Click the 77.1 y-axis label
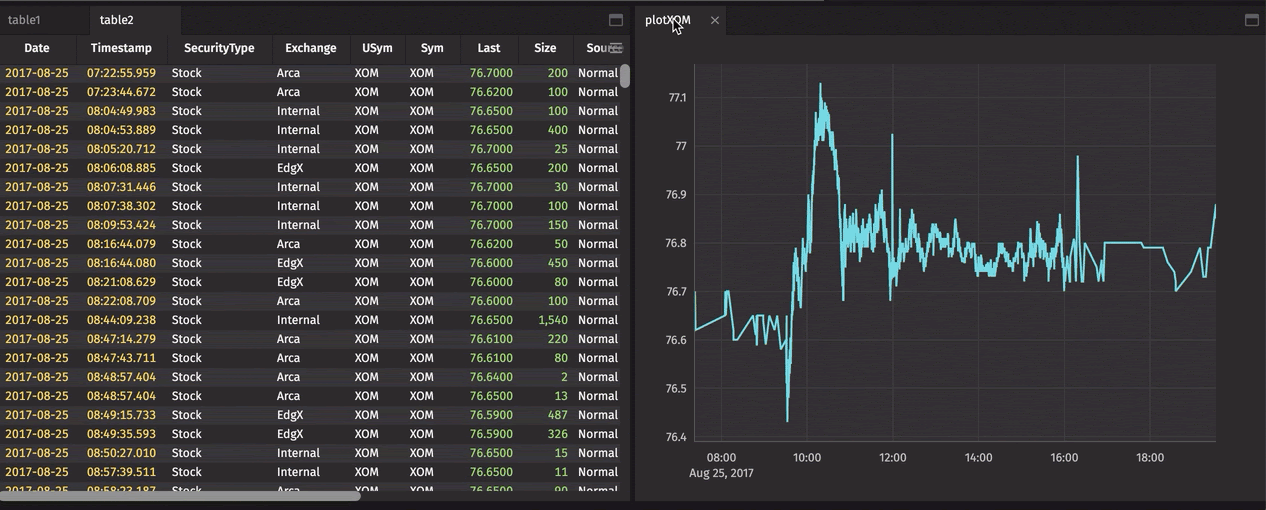 [x=677, y=98]
